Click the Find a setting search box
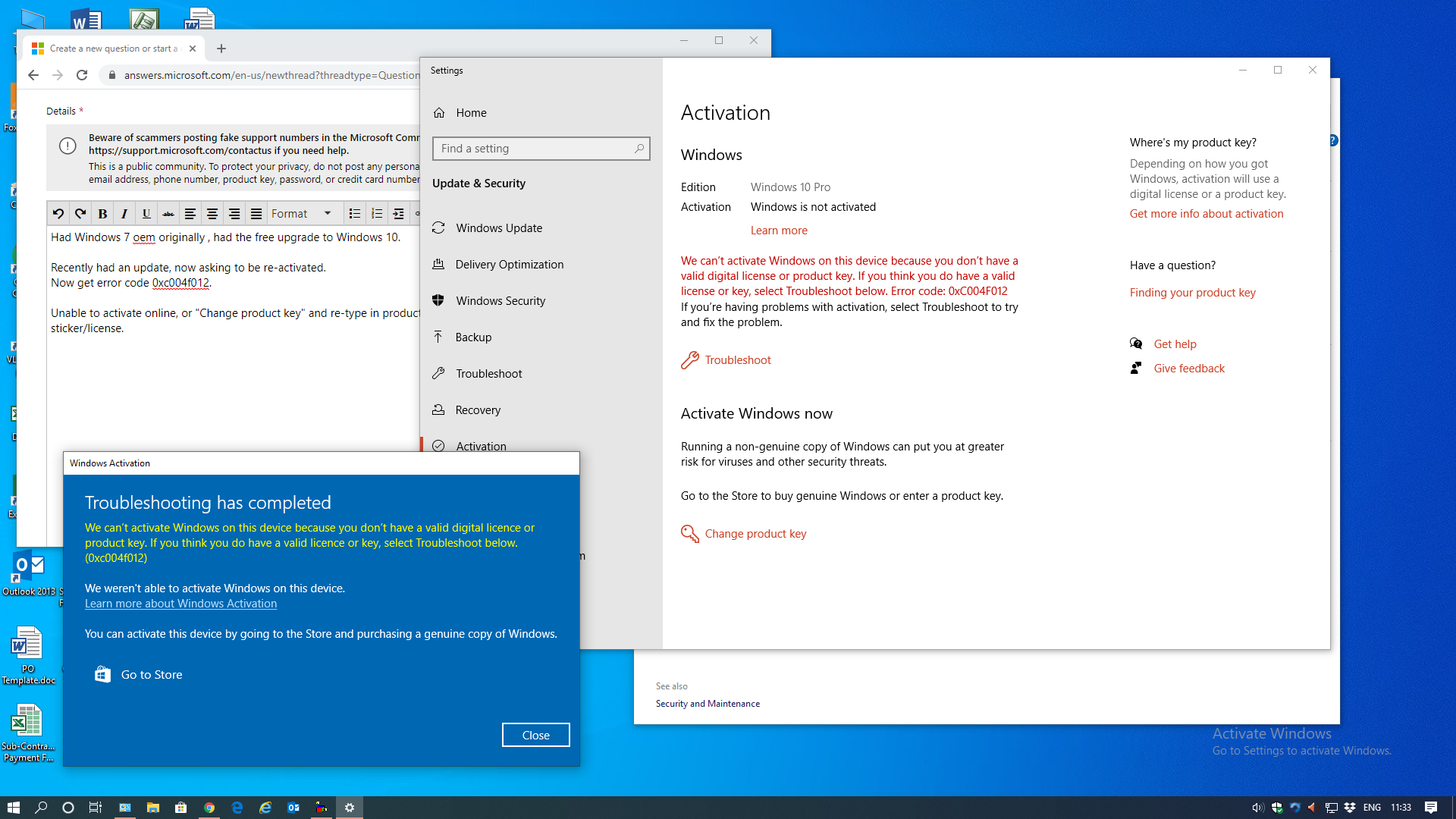Viewport: 1456px width, 819px height. coord(540,149)
